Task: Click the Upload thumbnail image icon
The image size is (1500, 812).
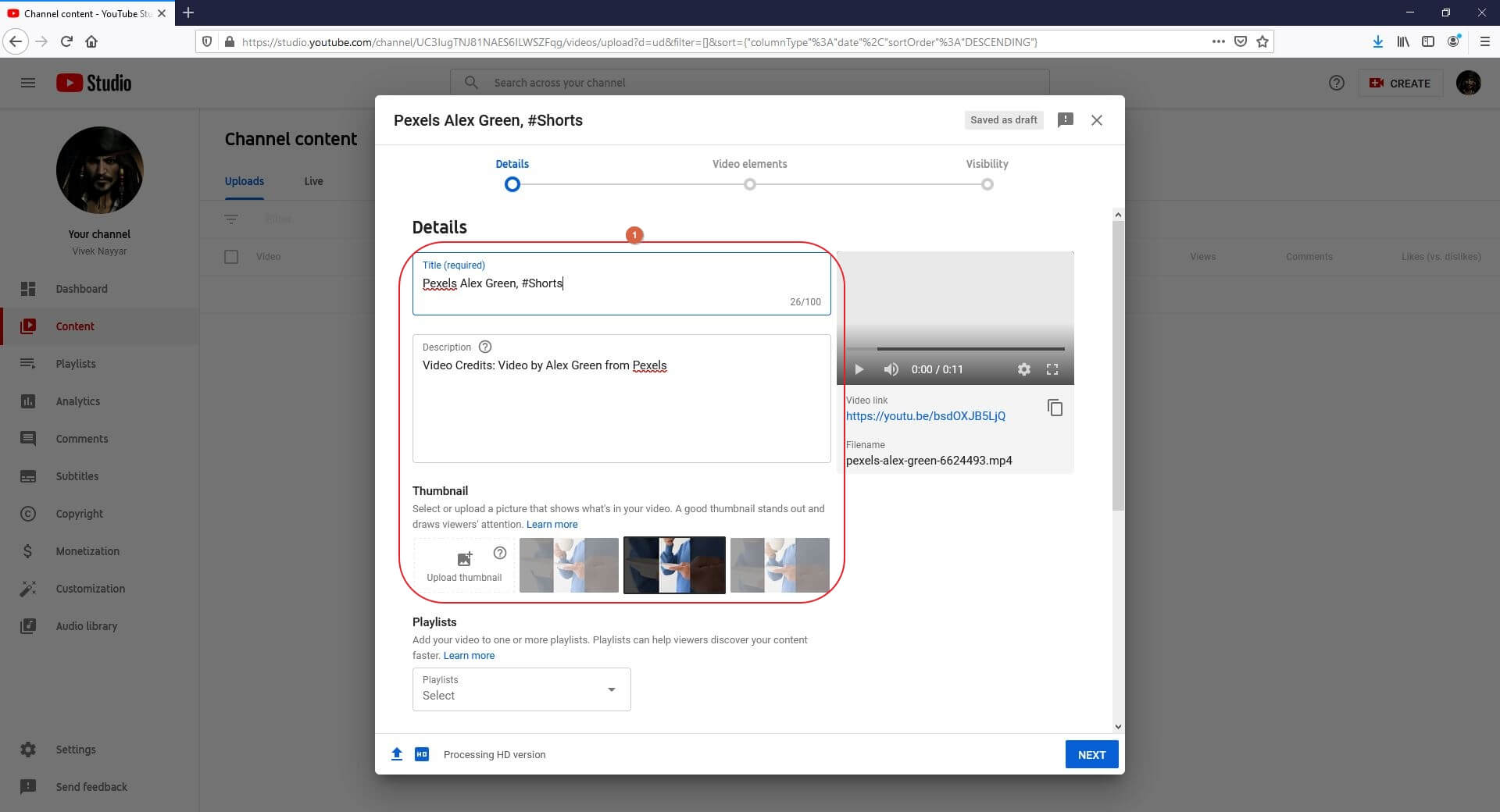Action: point(464,559)
